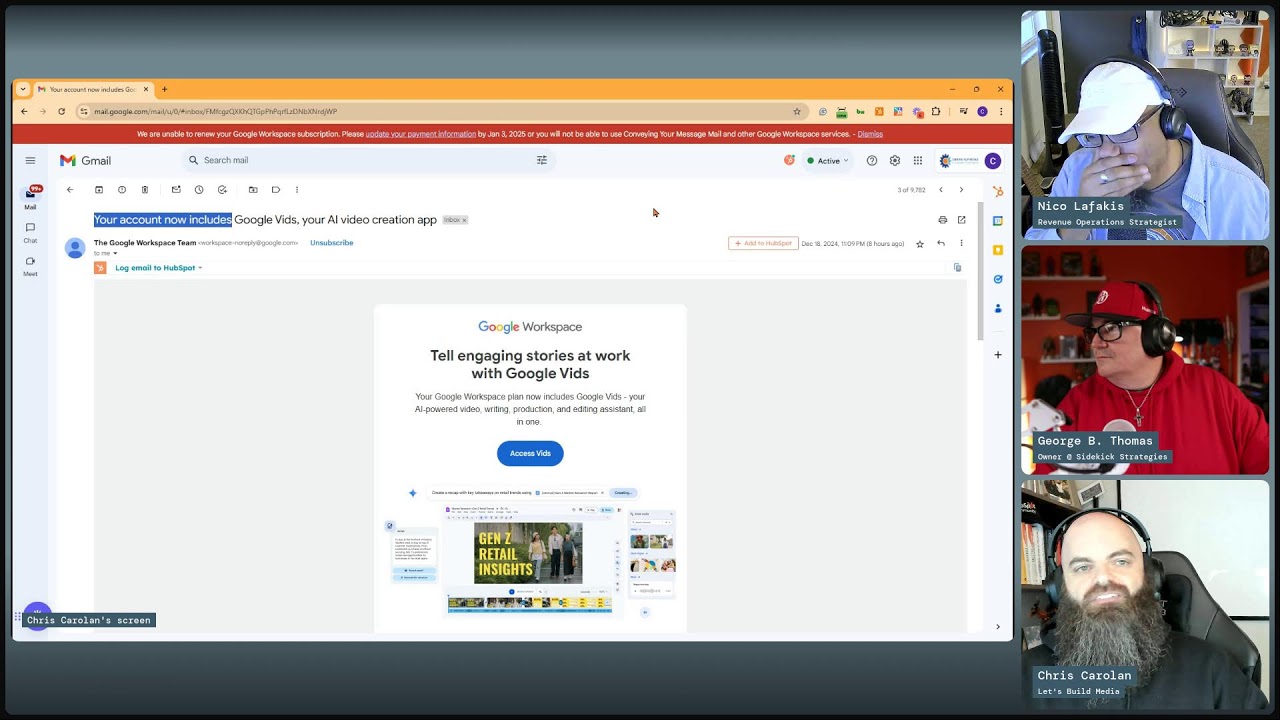
Task: Open Google Tasks side panel
Action: click(x=998, y=279)
